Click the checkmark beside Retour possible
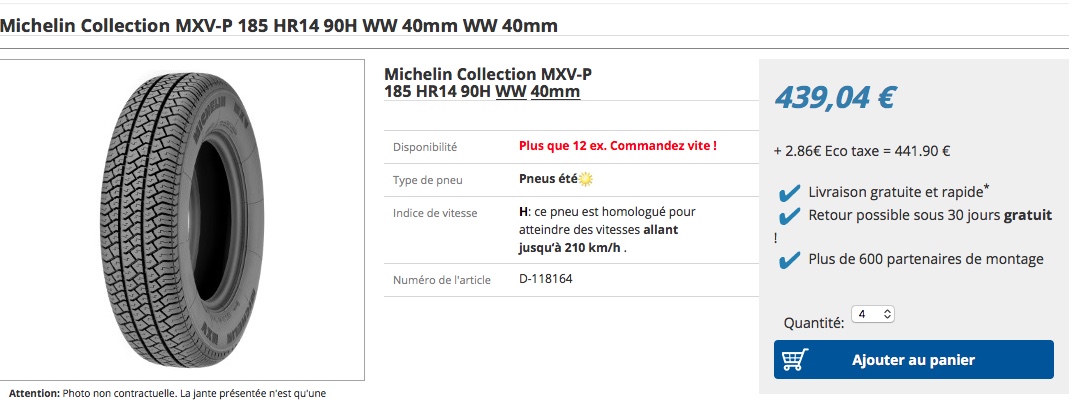 click(790, 216)
